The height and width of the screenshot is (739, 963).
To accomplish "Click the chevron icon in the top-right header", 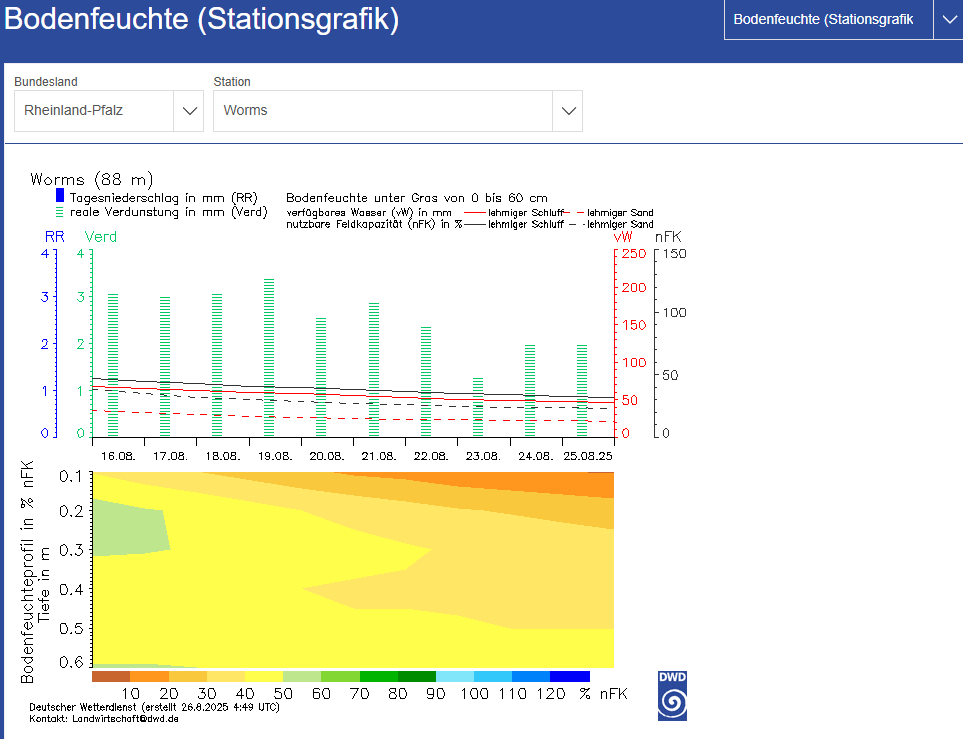I will tap(947, 20).
